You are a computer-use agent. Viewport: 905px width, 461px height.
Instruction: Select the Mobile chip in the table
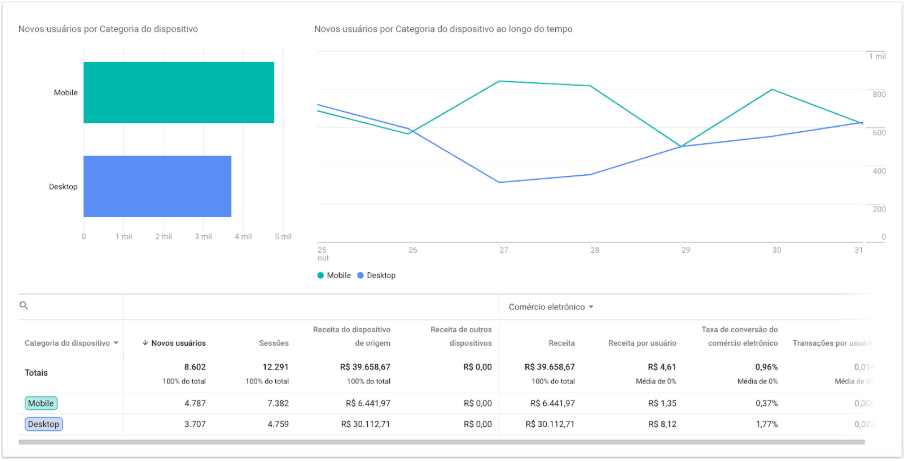point(42,403)
